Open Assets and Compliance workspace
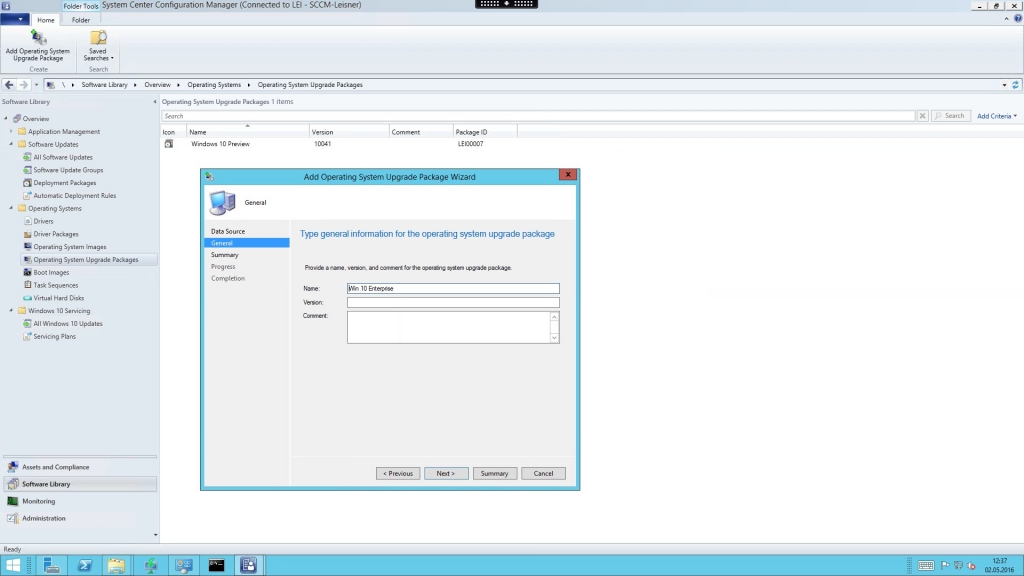 [x=80, y=467]
